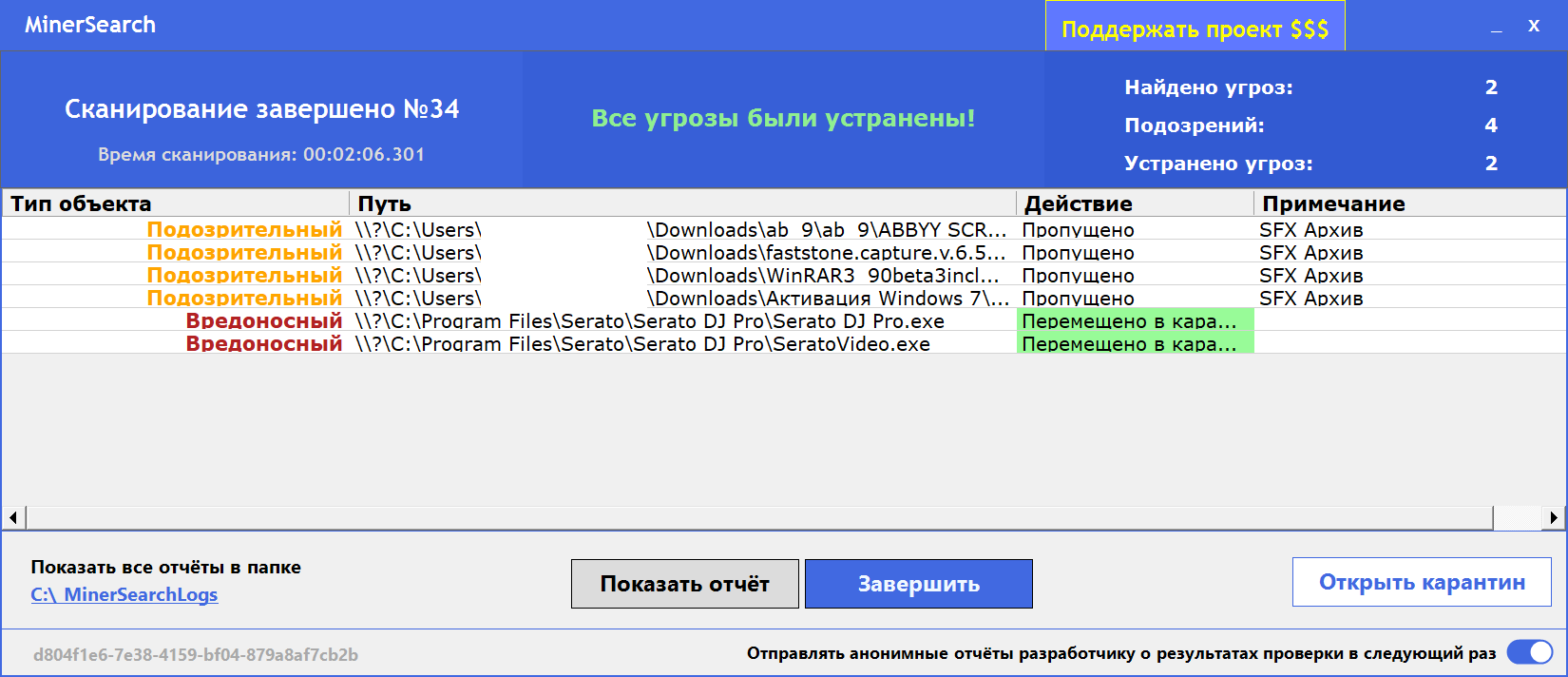The image size is (1568, 677).
Task: Click the horizontal scrollbar track
Action: [1517, 517]
